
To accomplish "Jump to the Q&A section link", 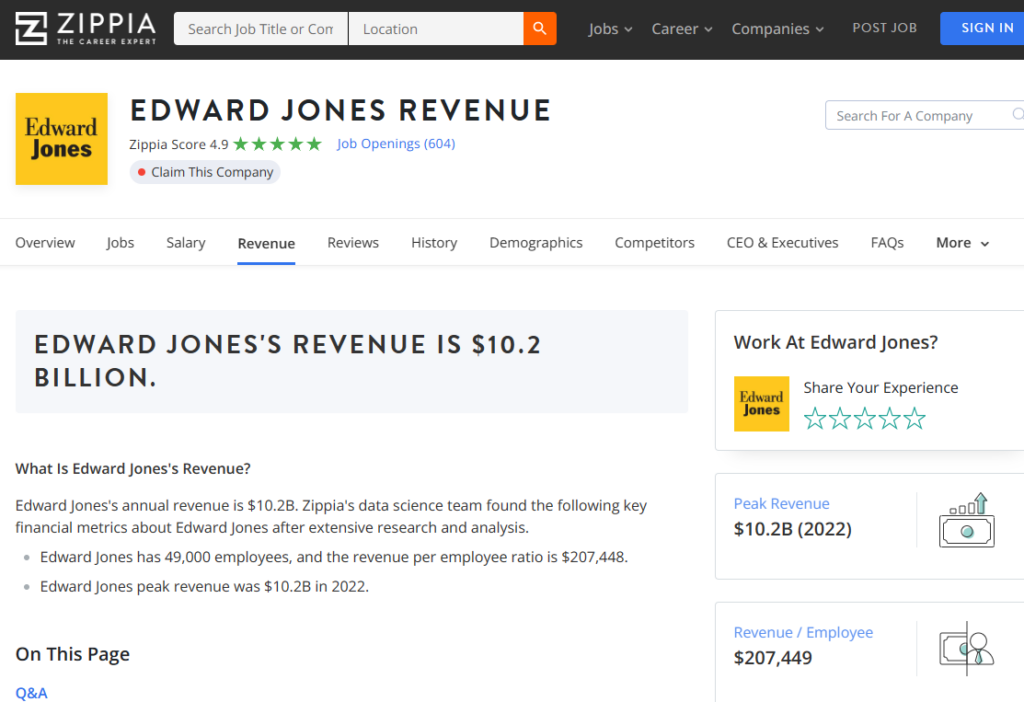I will (31, 692).
